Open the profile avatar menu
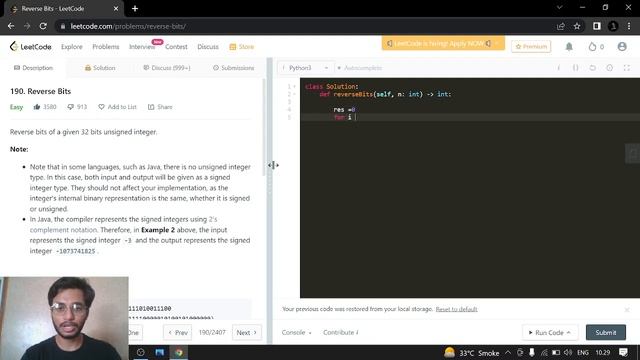This screenshot has width=640, height=360. [x=622, y=47]
